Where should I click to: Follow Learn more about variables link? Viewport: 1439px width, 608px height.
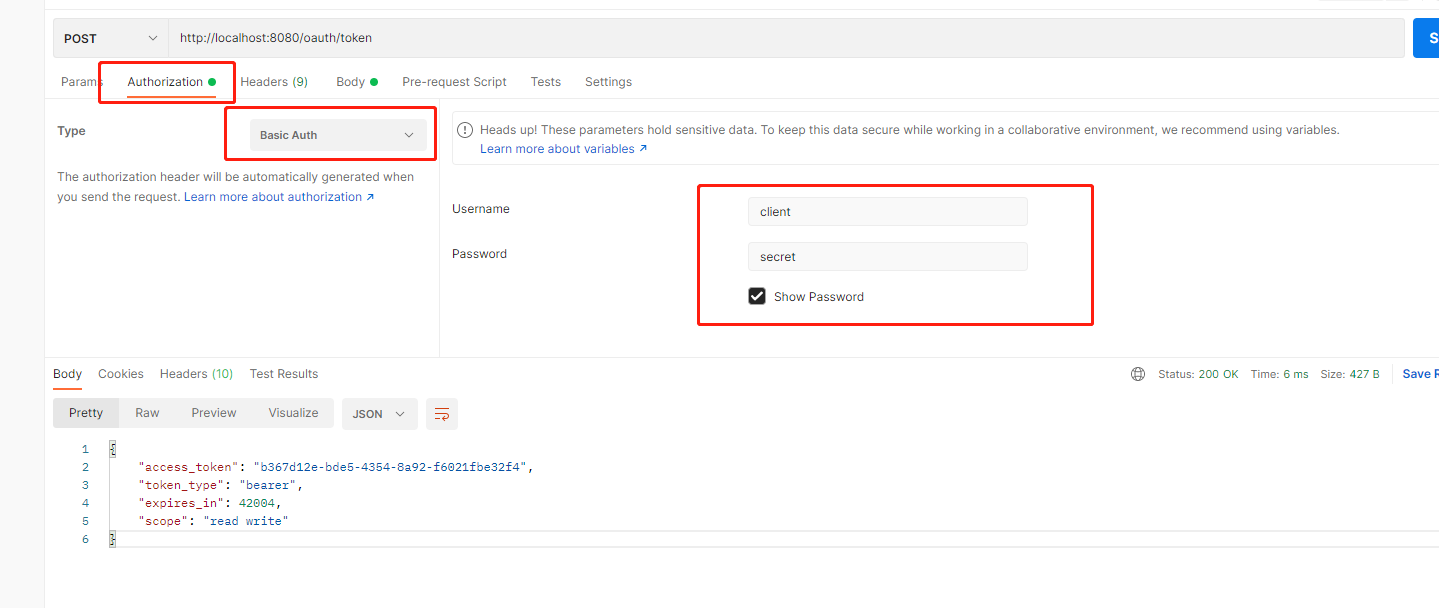pos(564,149)
